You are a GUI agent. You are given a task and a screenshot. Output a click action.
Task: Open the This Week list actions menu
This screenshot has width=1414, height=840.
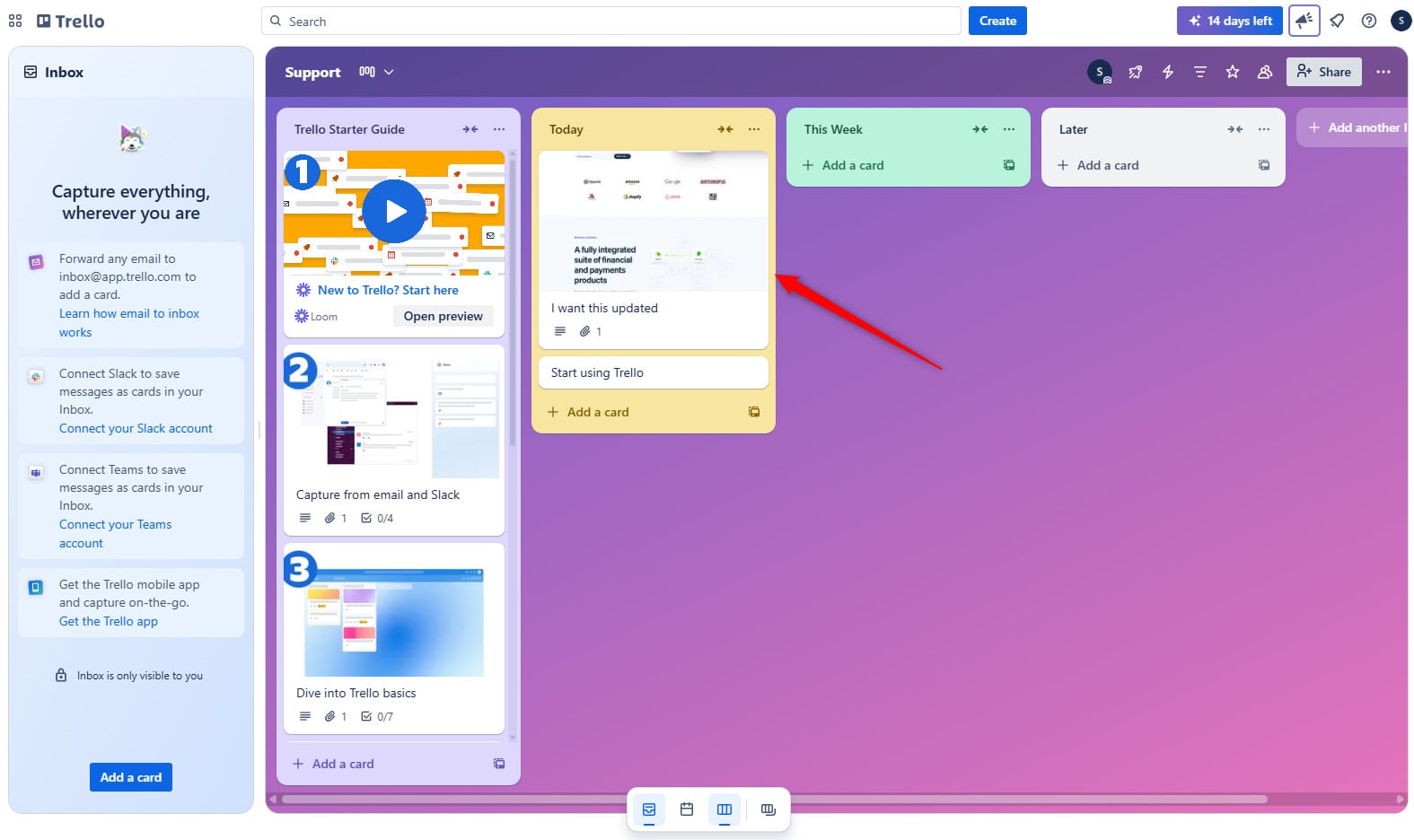click(1009, 129)
